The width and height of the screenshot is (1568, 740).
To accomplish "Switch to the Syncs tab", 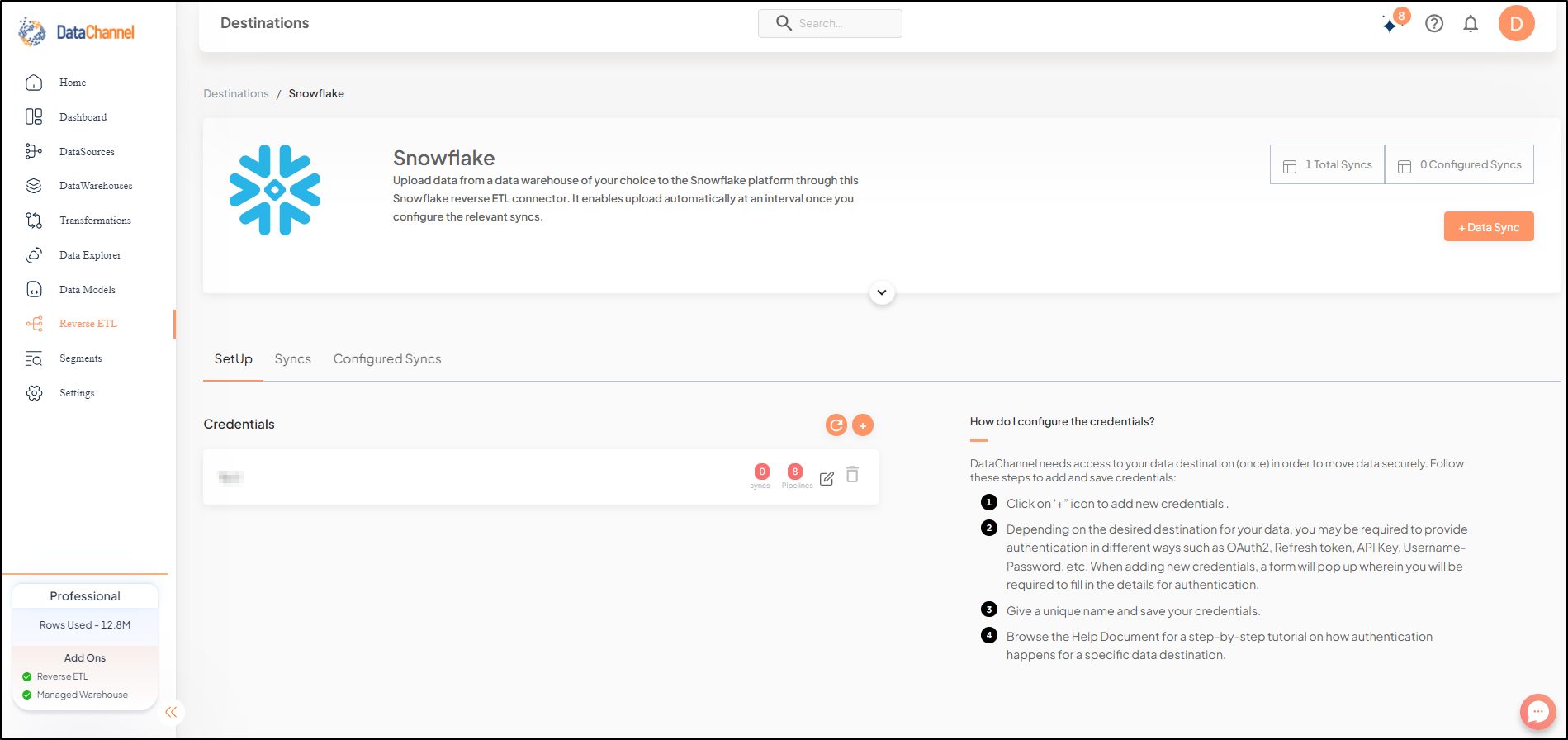I will point(293,359).
